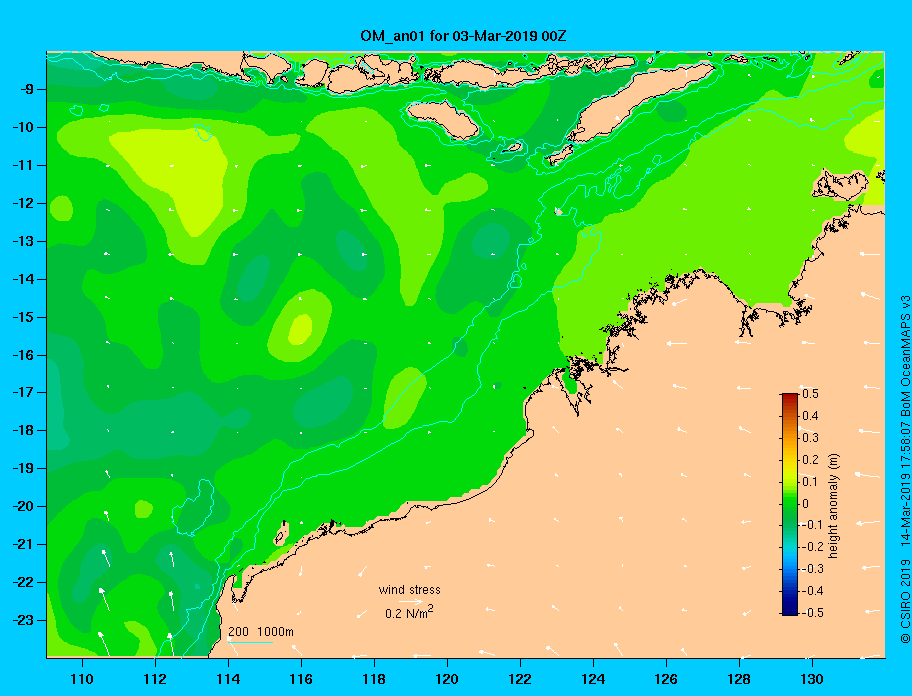Image resolution: width=912 pixels, height=696 pixels.
Task: Click the 0.3 tick label on color bar
Action: click(810, 438)
